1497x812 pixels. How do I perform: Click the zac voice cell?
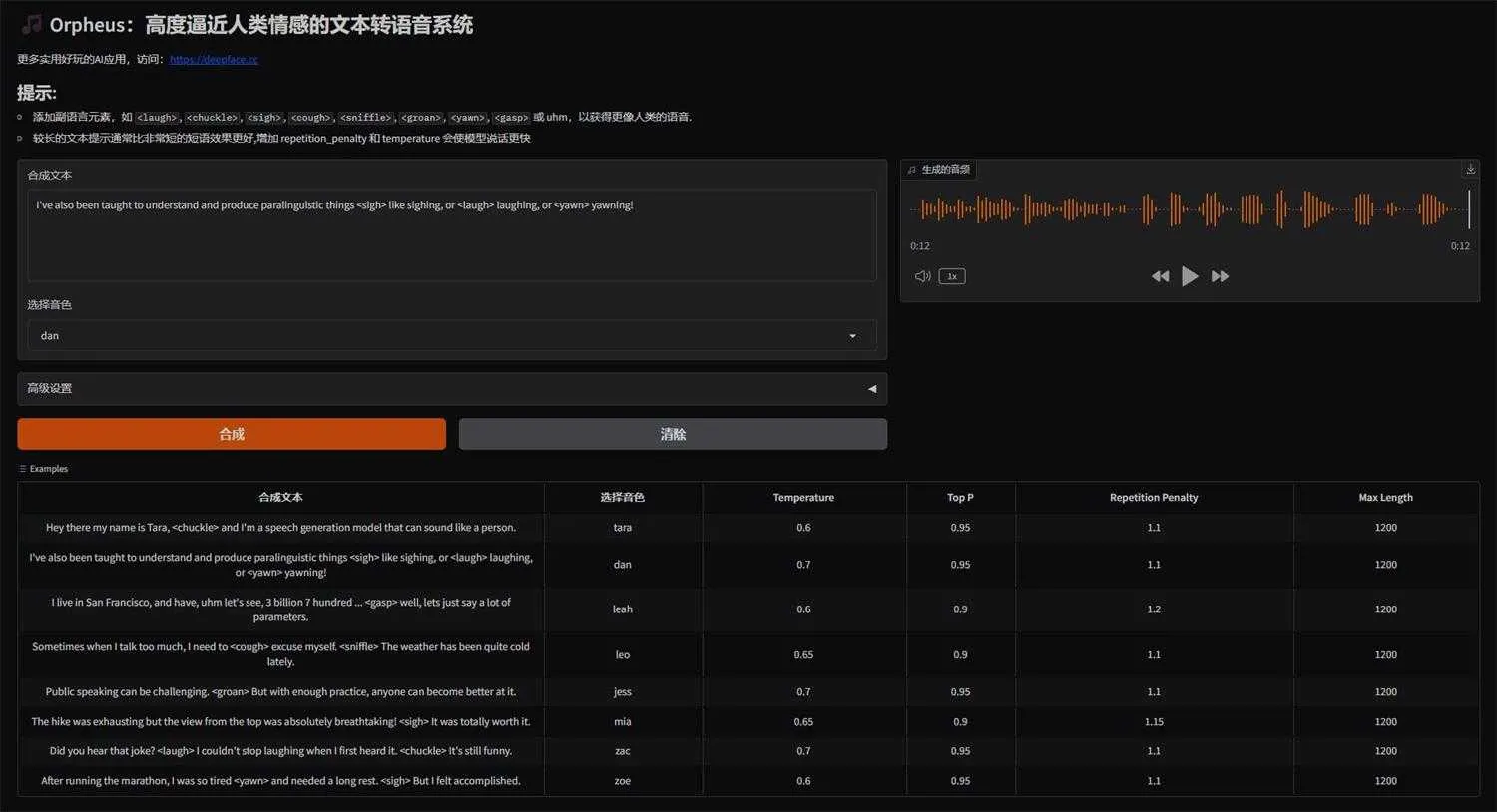623,751
